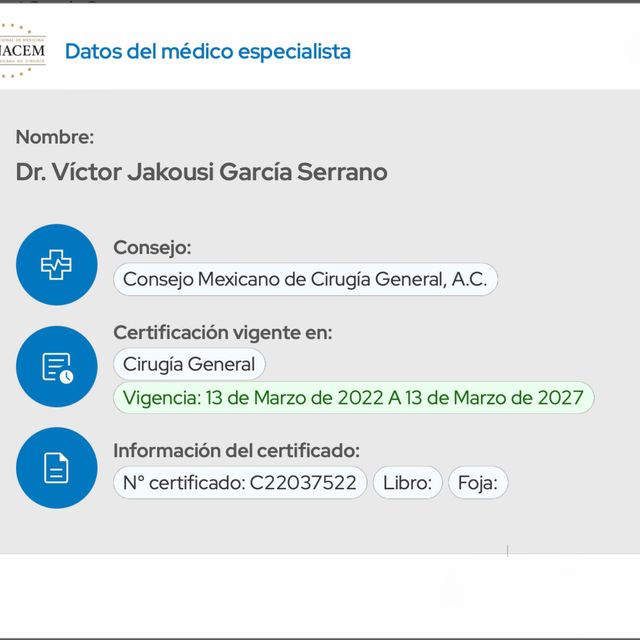Click the 'Foja:' pill
Viewport: 640px width, 640px height.
[478, 483]
